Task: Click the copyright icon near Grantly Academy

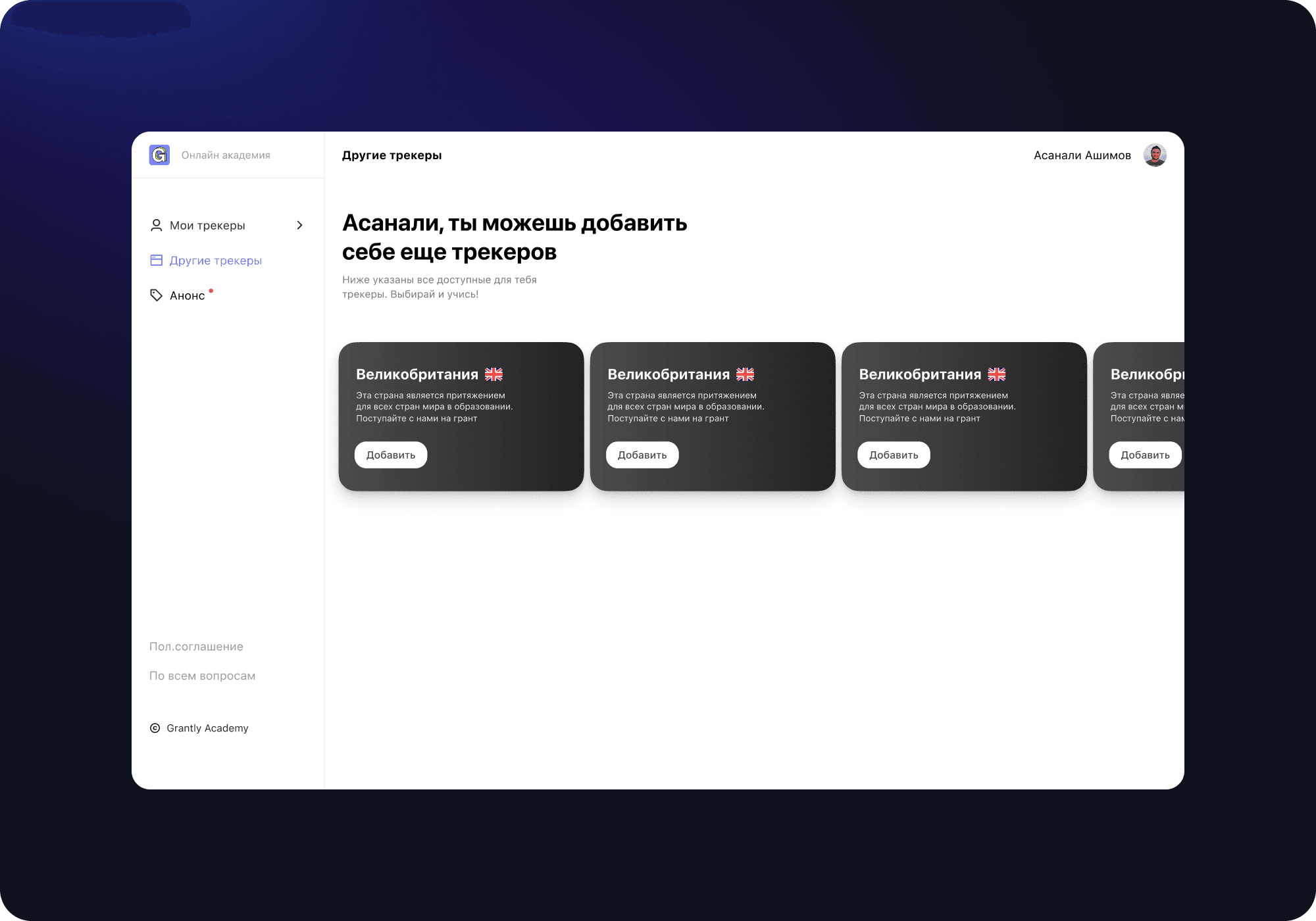Action: pos(155,728)
